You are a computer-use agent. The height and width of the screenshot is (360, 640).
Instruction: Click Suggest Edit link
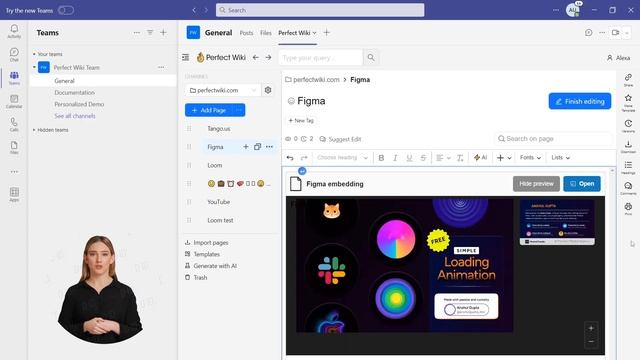pyautogui.click(x=340, y=139)
